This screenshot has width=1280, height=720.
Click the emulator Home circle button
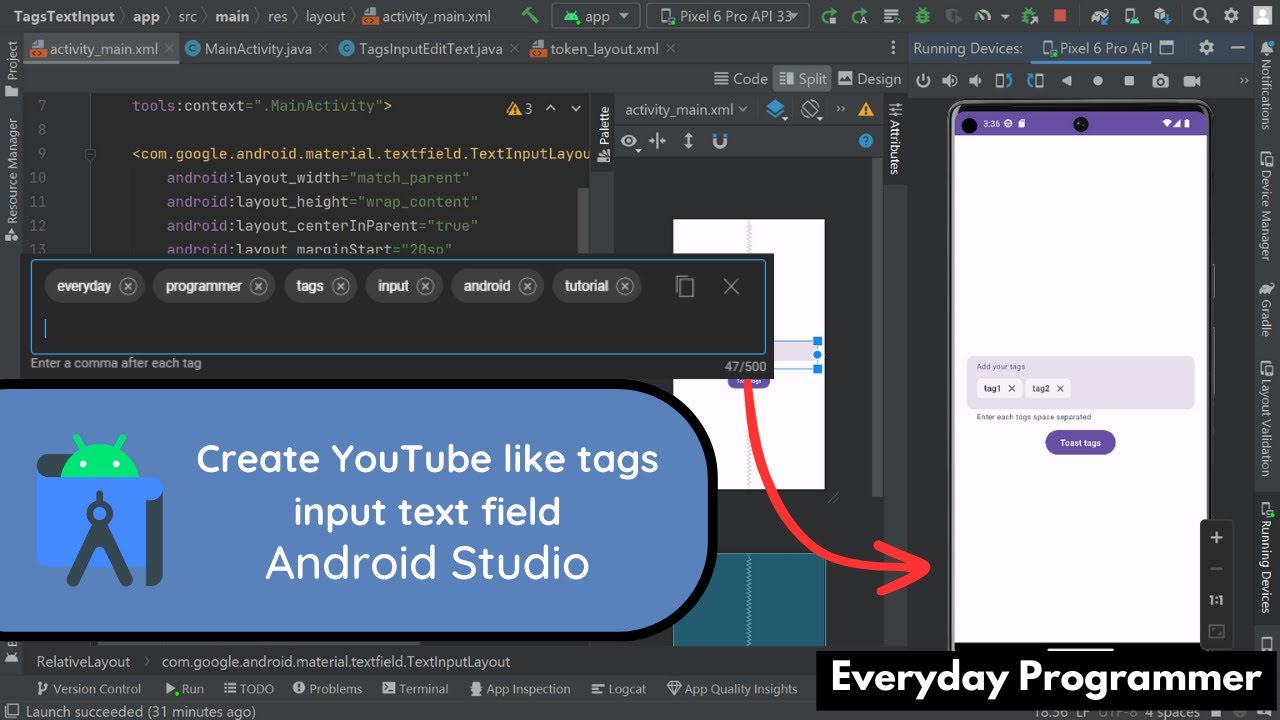tap(1098, 81)
